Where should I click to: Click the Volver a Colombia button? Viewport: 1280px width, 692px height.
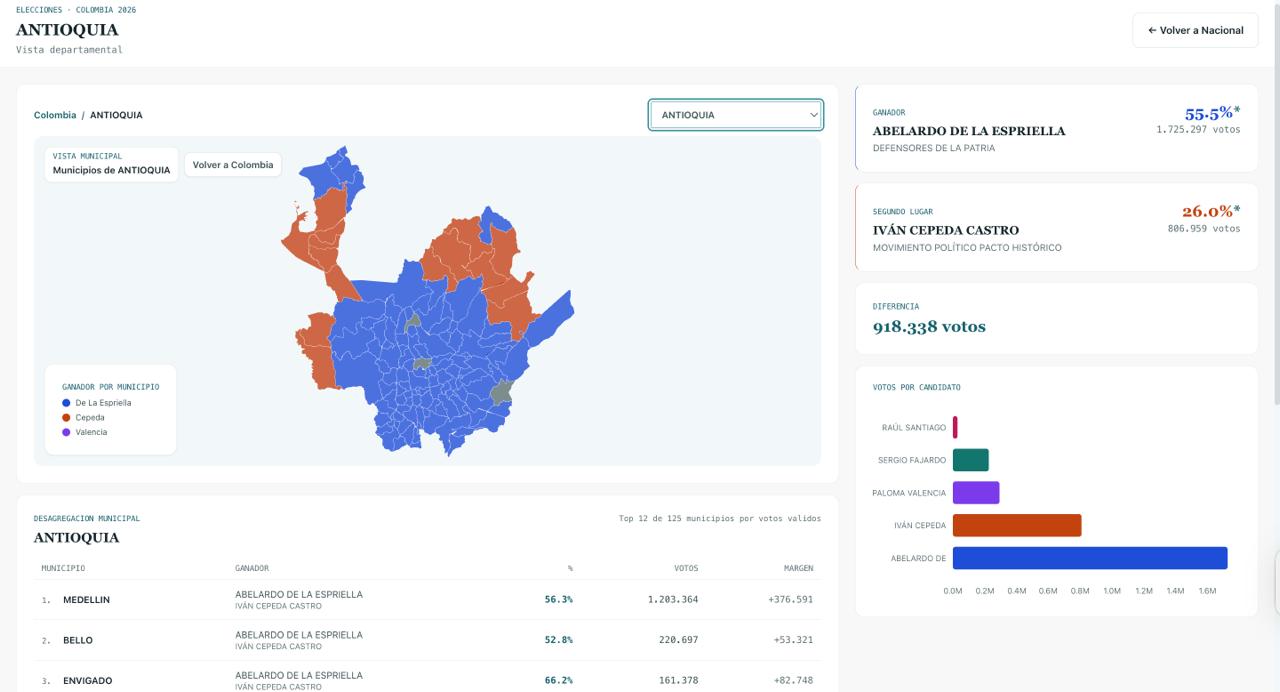coord(233,165)
